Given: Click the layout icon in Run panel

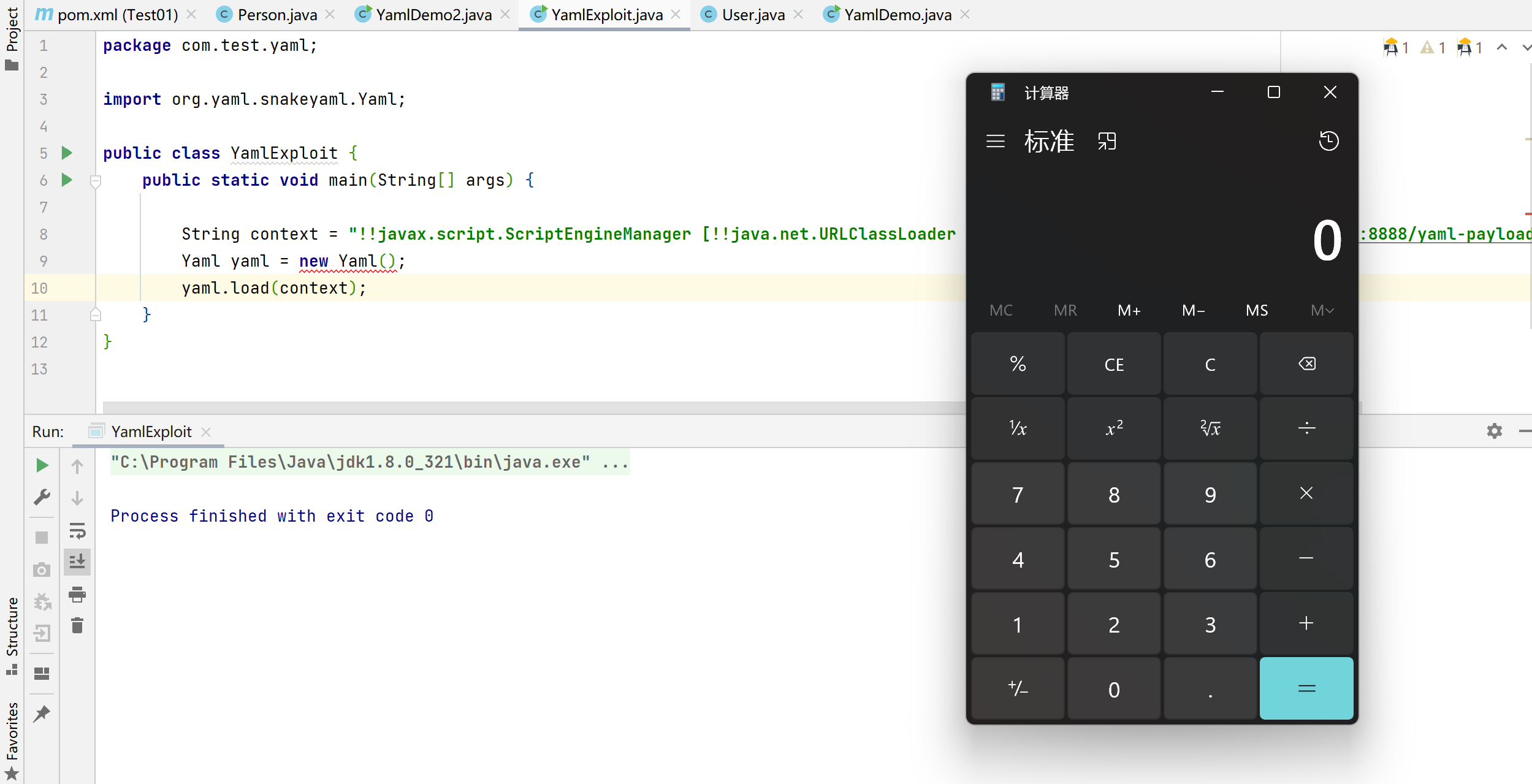Looking at the screenshot, I should [x=42, y=673].
